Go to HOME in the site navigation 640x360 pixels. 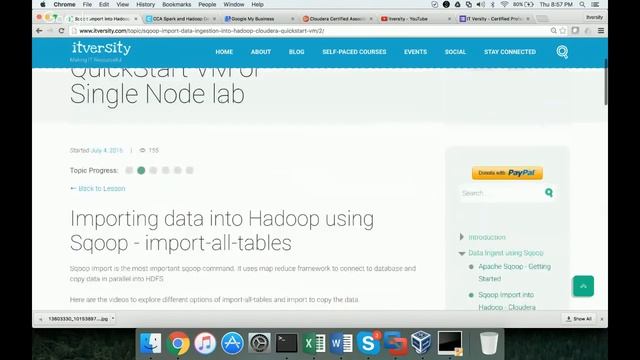(224, 52)
